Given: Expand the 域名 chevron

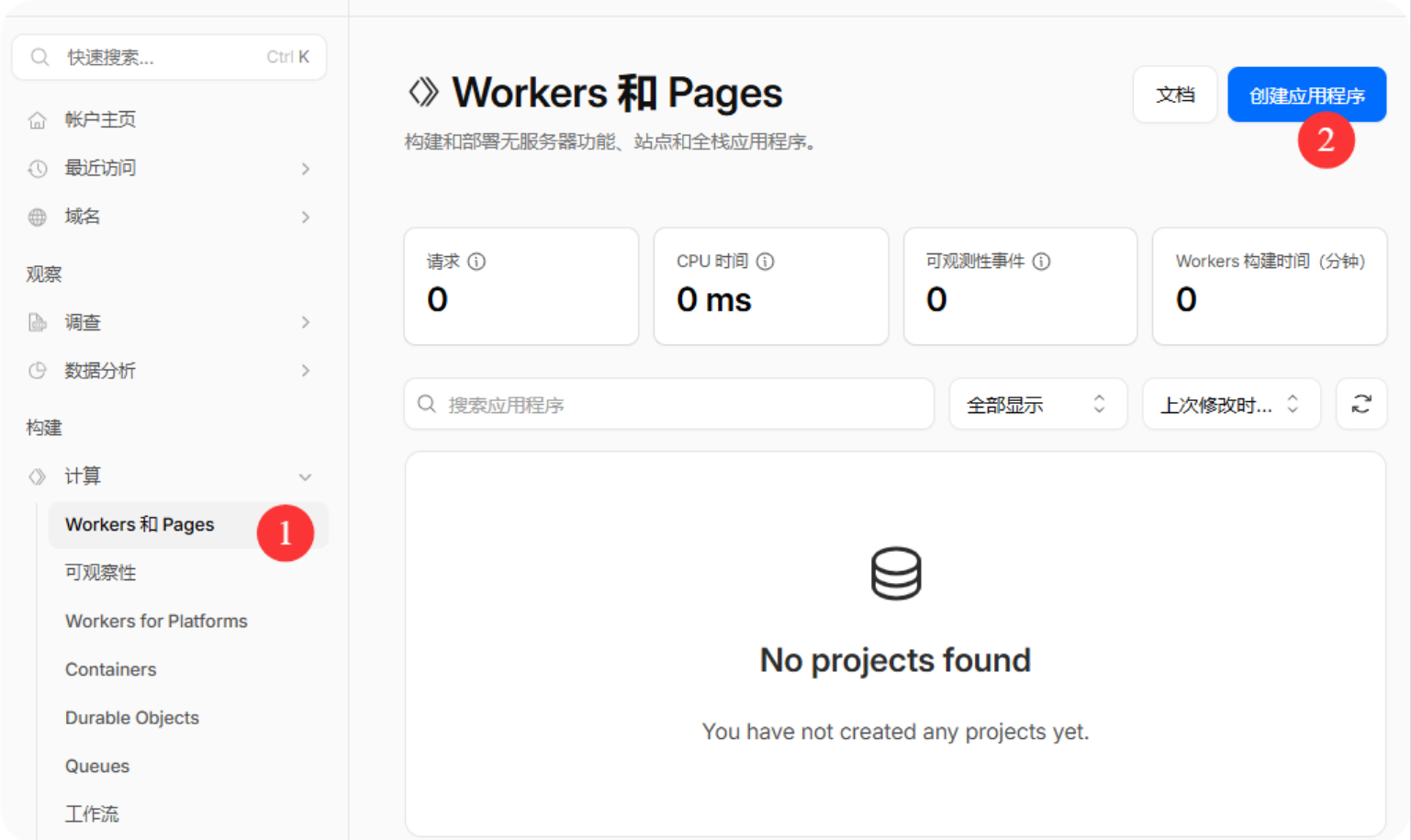Looking at the screenshot, I should click(306, 218).
